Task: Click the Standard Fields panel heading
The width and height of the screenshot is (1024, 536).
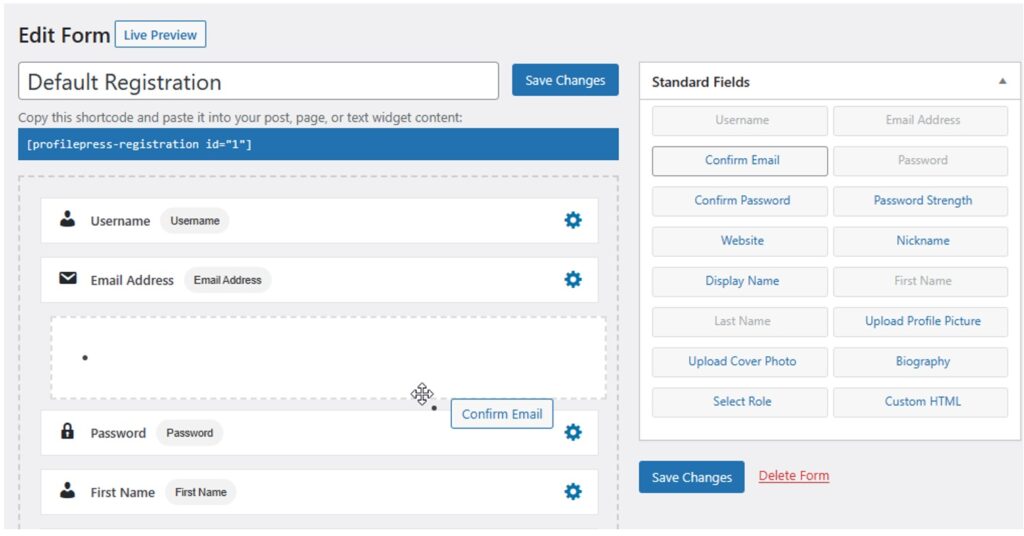Action: pos(701,82)
